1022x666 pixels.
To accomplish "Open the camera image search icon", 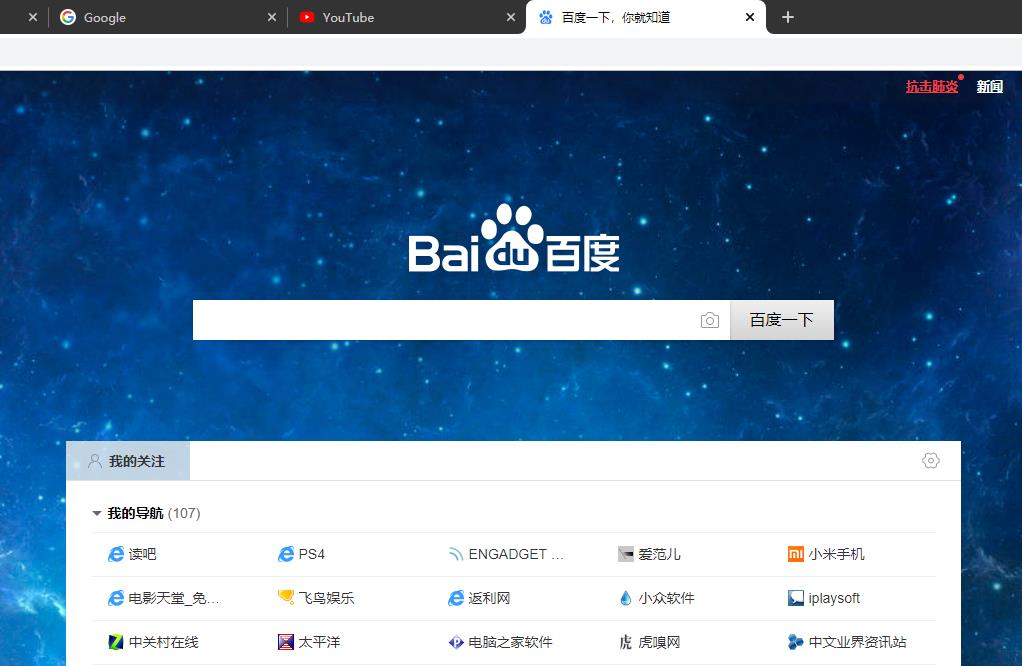I will click(710, 320).
